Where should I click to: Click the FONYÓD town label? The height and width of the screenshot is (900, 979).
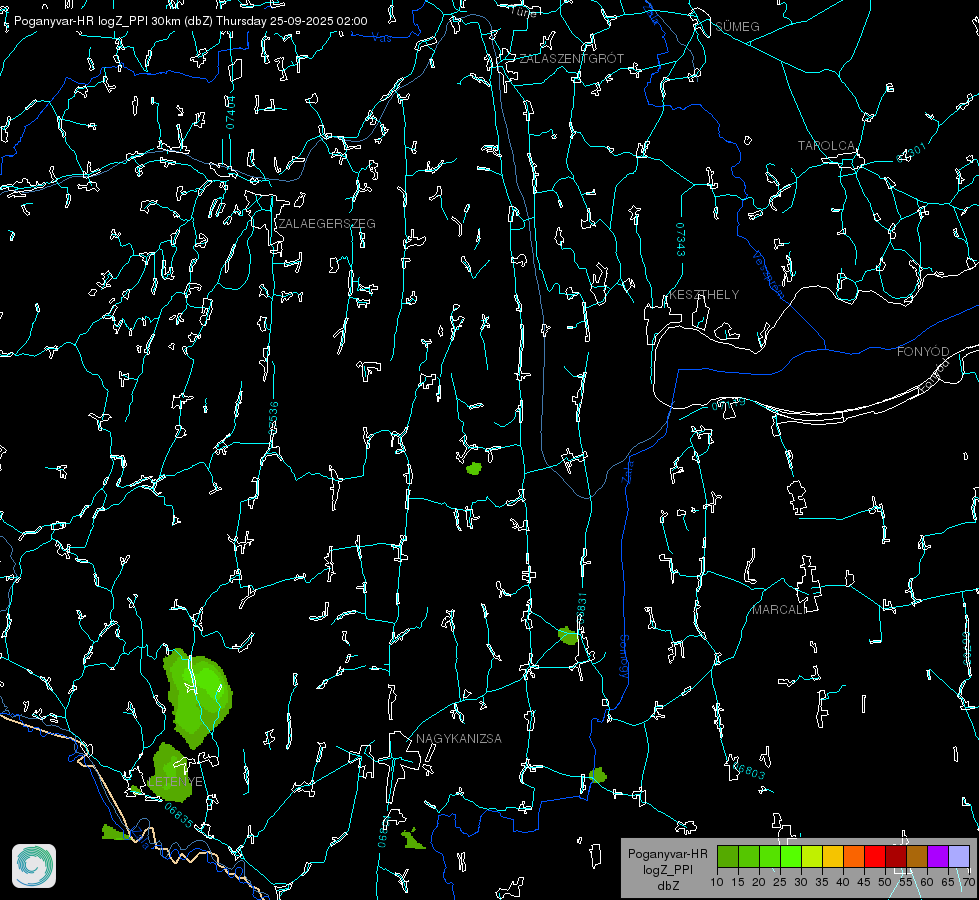[923, 352]
